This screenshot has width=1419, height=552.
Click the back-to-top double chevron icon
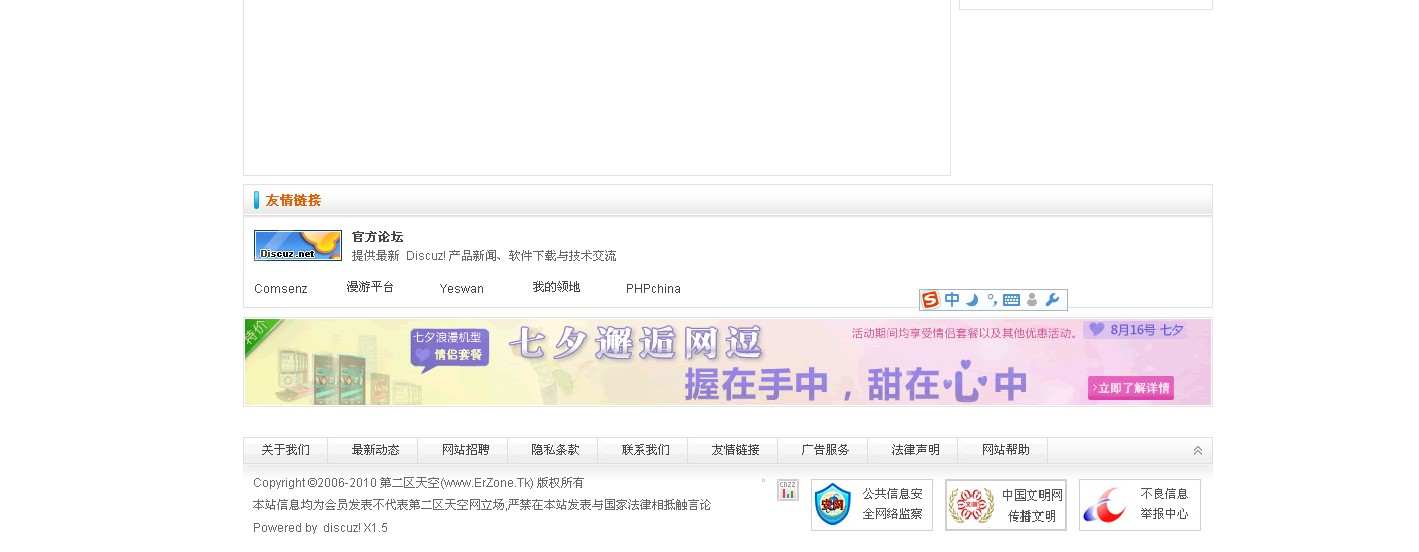pyautogui.click(x=1198, y=451)
